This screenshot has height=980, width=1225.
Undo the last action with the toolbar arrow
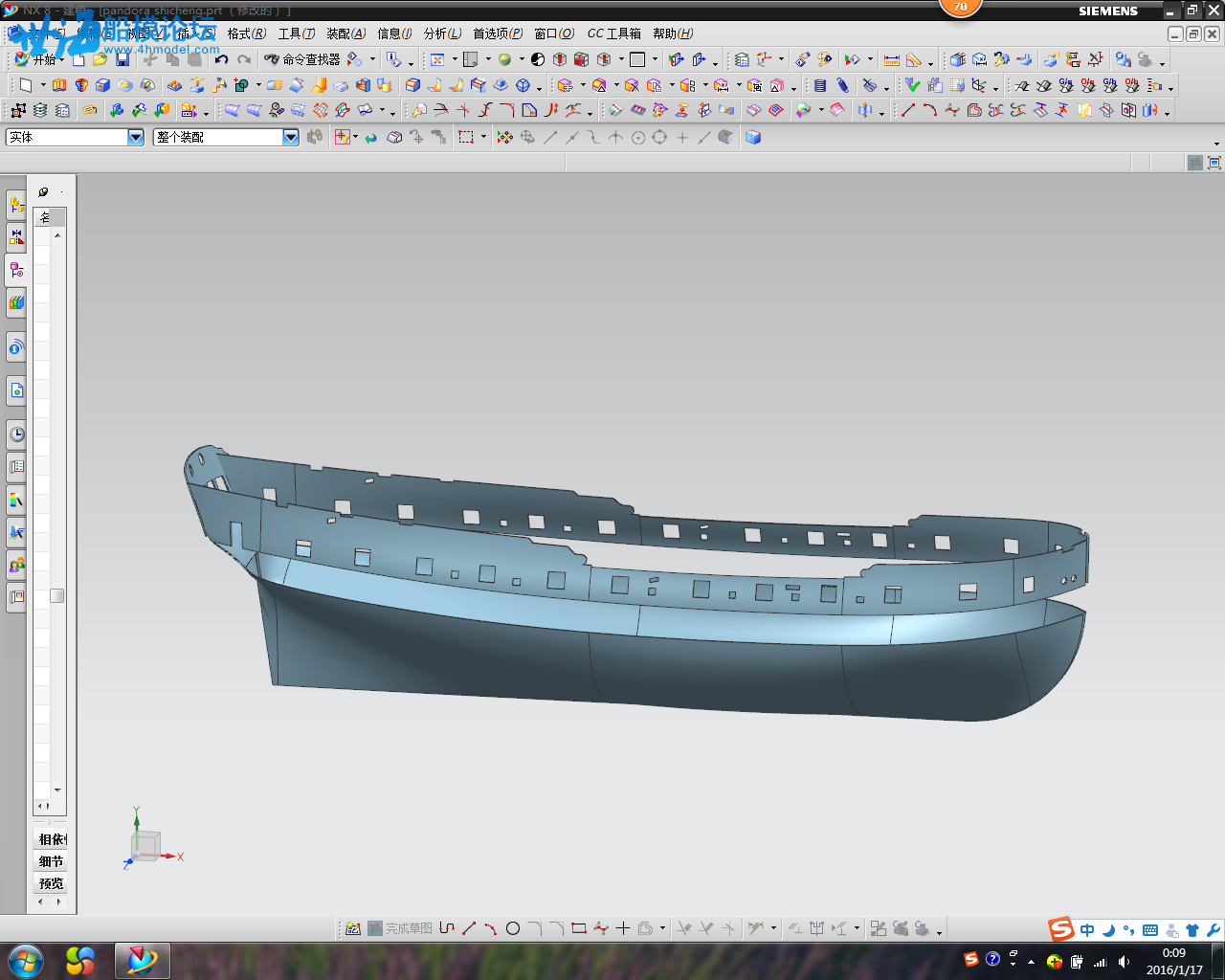pyautogui.click(x=221, y=59)
